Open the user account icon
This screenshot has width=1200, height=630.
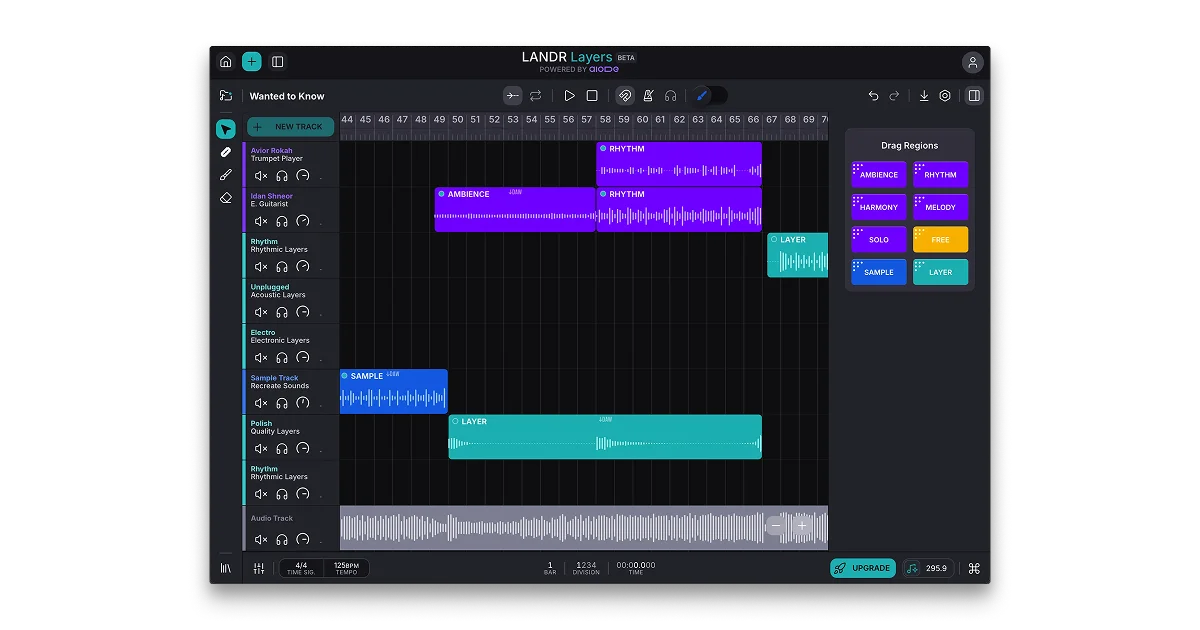click(x=973, y=62)
